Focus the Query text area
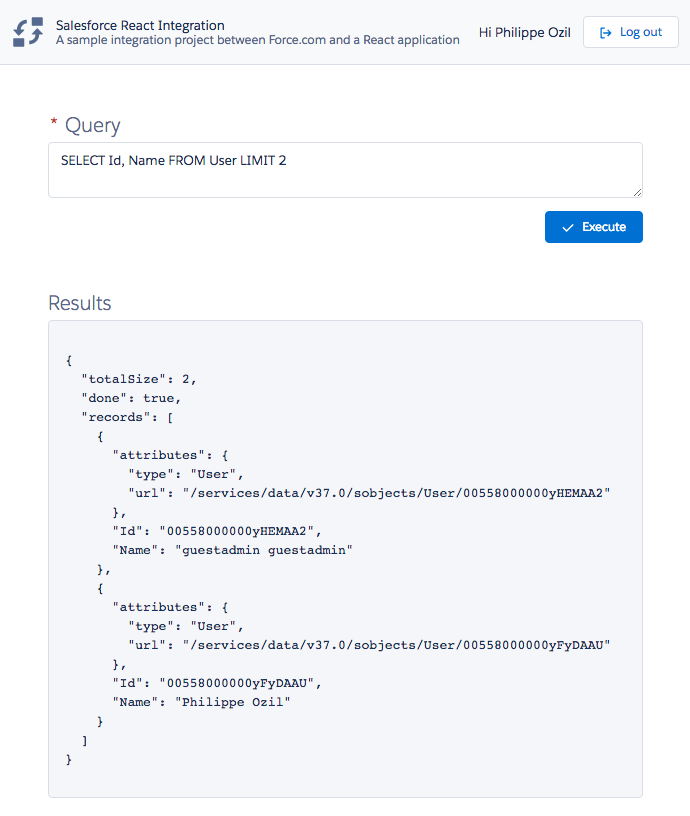Image resolution: width=690 pixels, height=816 pixels. pyautogui.click(x=346, y=170)
